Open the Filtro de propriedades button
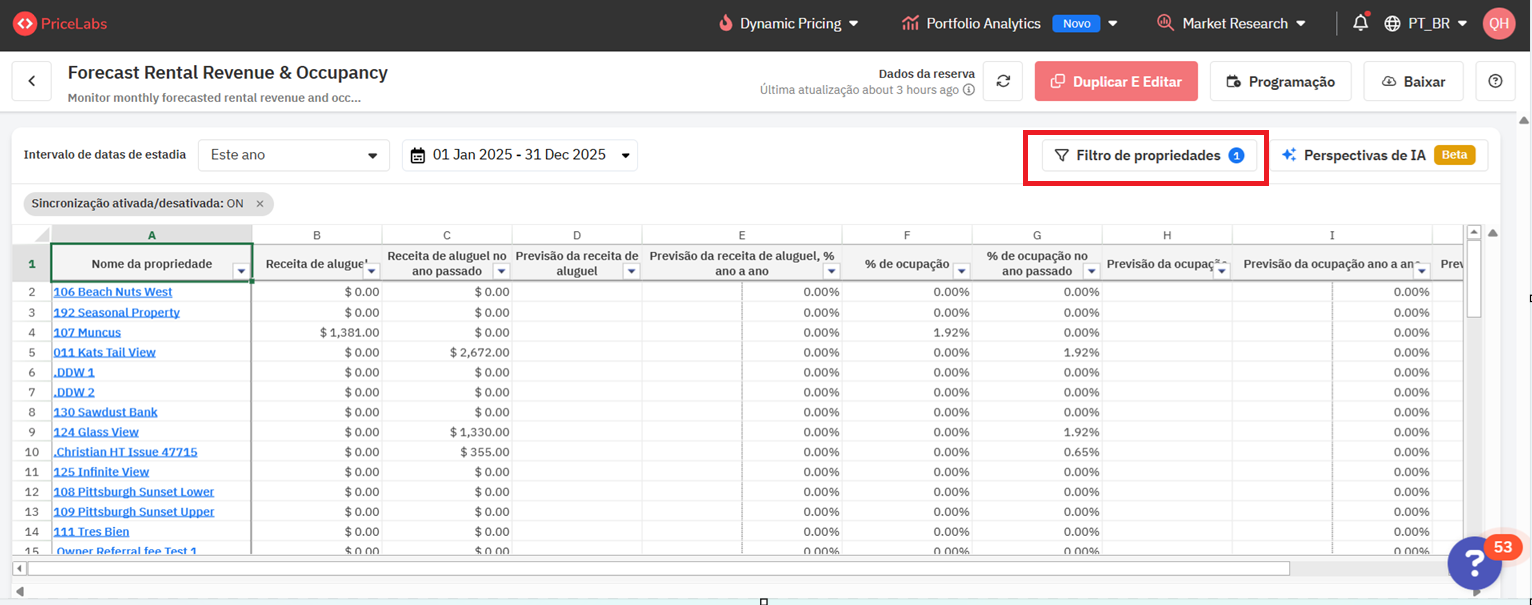The height and width of the screenshot is (605, 1532). point(1149,155)
